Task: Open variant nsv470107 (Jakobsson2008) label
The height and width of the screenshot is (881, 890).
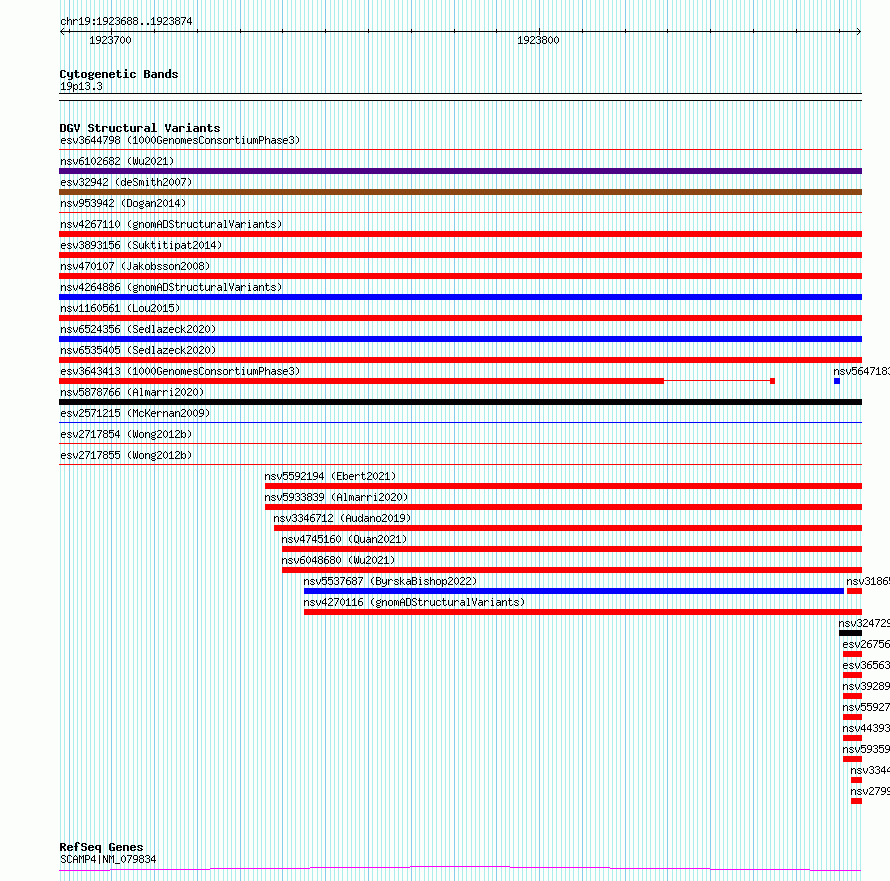Action: point(135,266)
